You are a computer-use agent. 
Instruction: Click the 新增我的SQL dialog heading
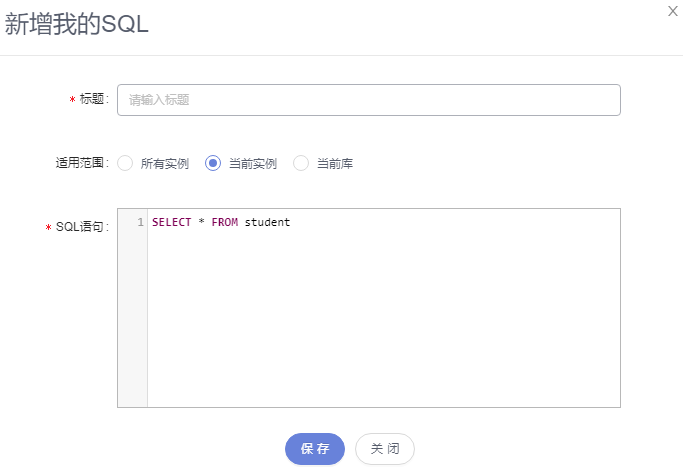click(x=77, y=24)
